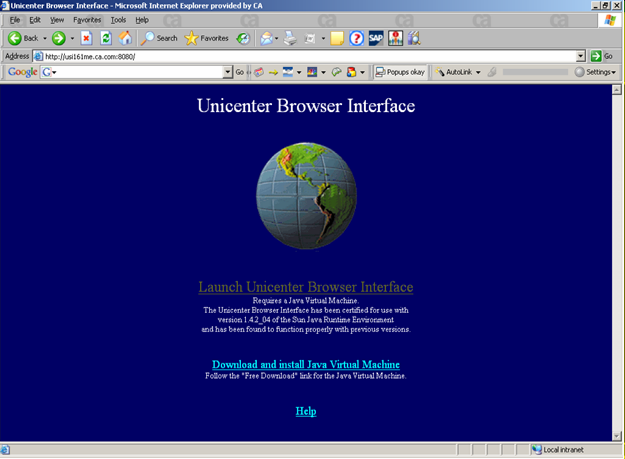Go to the Home page icon
Image resolution: width=625 pixels, height=459 pixels.
click(125, 39)
